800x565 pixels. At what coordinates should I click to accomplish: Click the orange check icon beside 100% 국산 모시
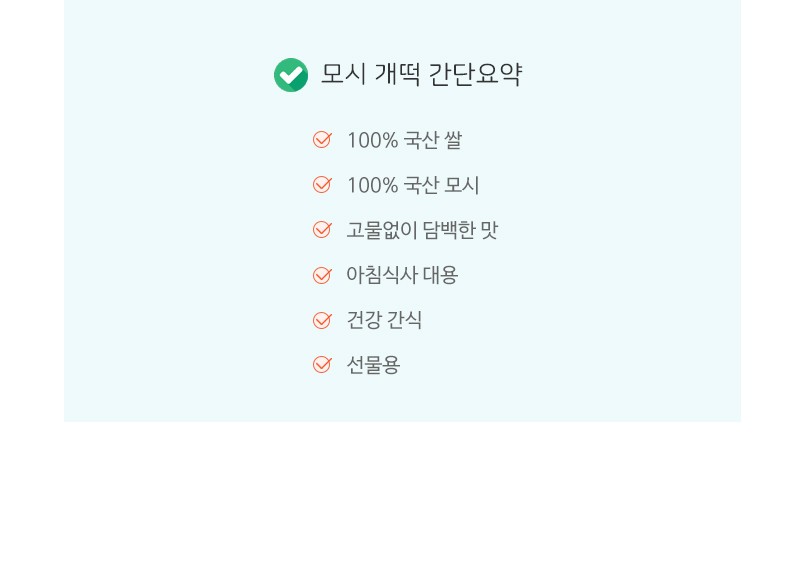(x=322, y=184)
